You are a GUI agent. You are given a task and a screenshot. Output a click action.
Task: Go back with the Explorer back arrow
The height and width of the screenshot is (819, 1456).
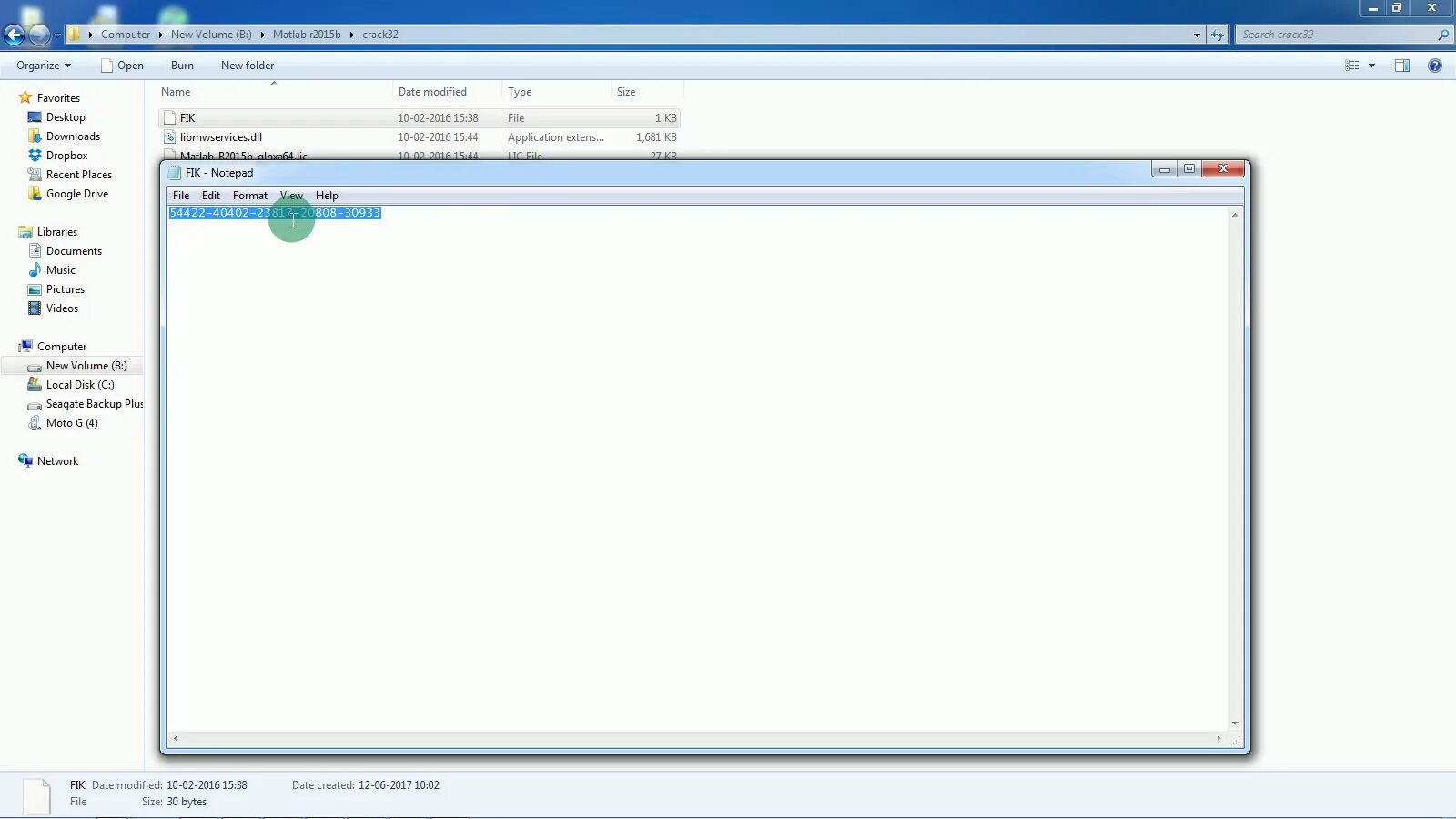click(14, 35)
